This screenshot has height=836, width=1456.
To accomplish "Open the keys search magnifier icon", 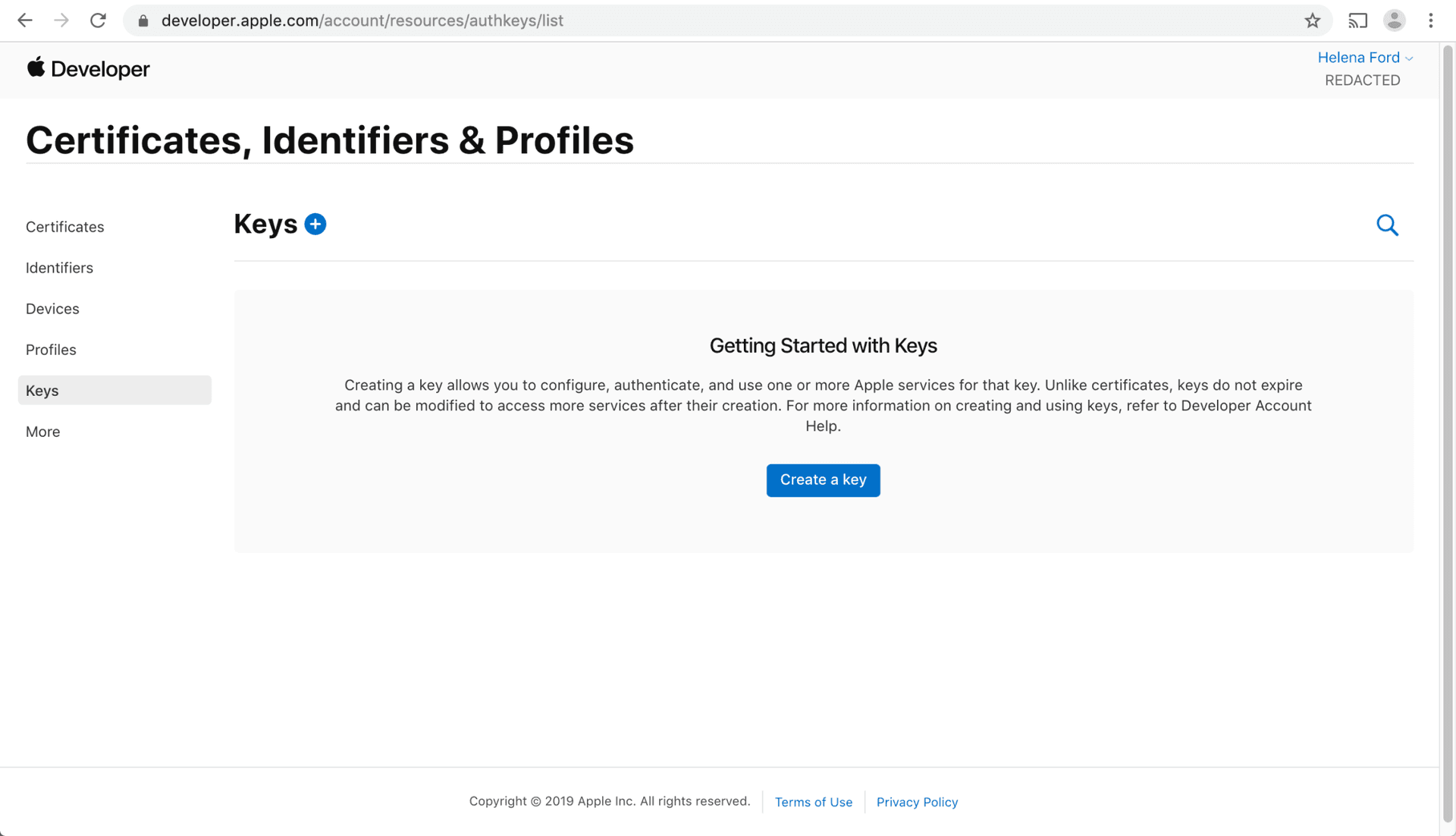I will click(1387, 225).
